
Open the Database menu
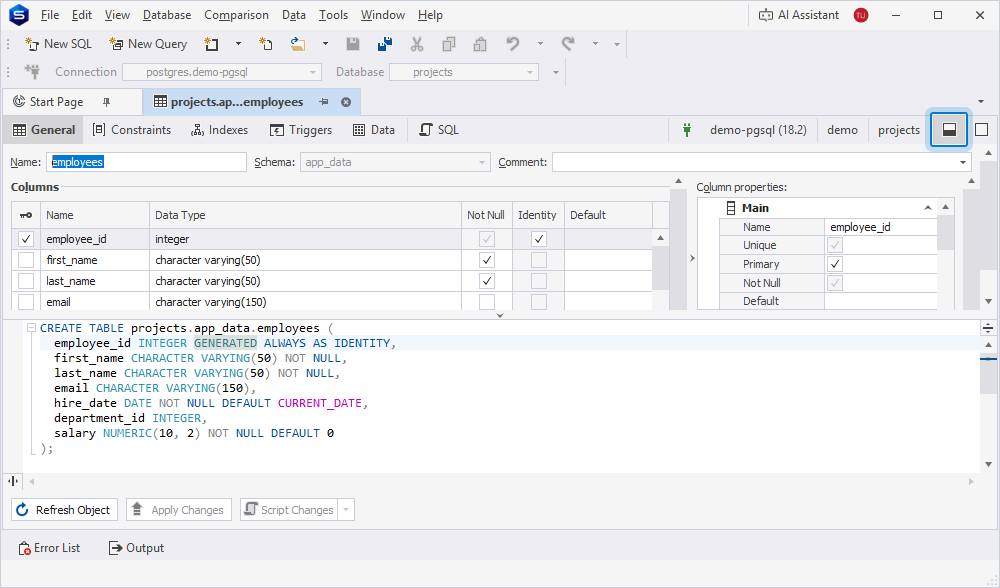pyautogui.click(x=166, y=15)
